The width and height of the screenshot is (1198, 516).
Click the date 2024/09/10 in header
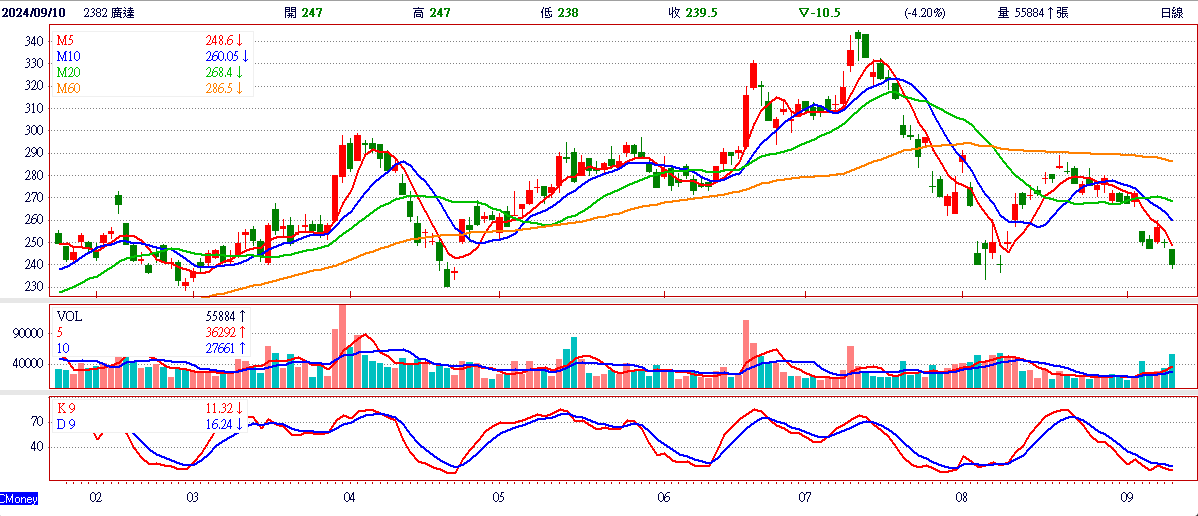point(32,13)
